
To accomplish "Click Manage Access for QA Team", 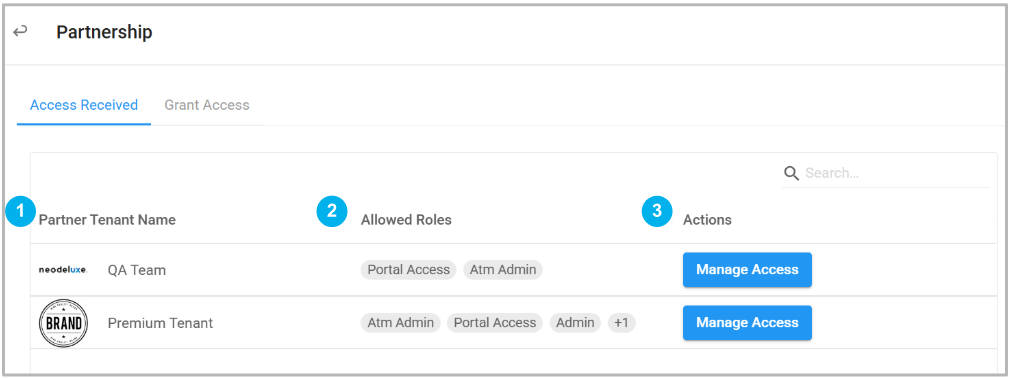I will 747,270.
